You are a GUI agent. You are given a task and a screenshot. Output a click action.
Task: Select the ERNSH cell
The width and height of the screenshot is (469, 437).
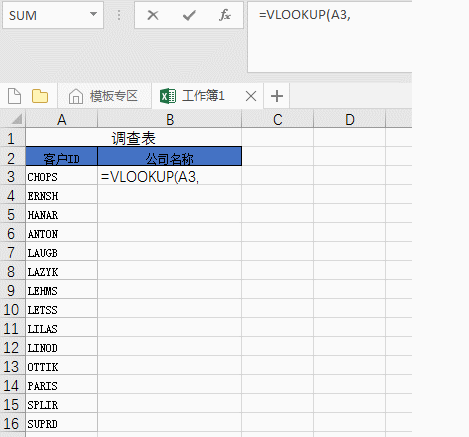tap(62, 195)
